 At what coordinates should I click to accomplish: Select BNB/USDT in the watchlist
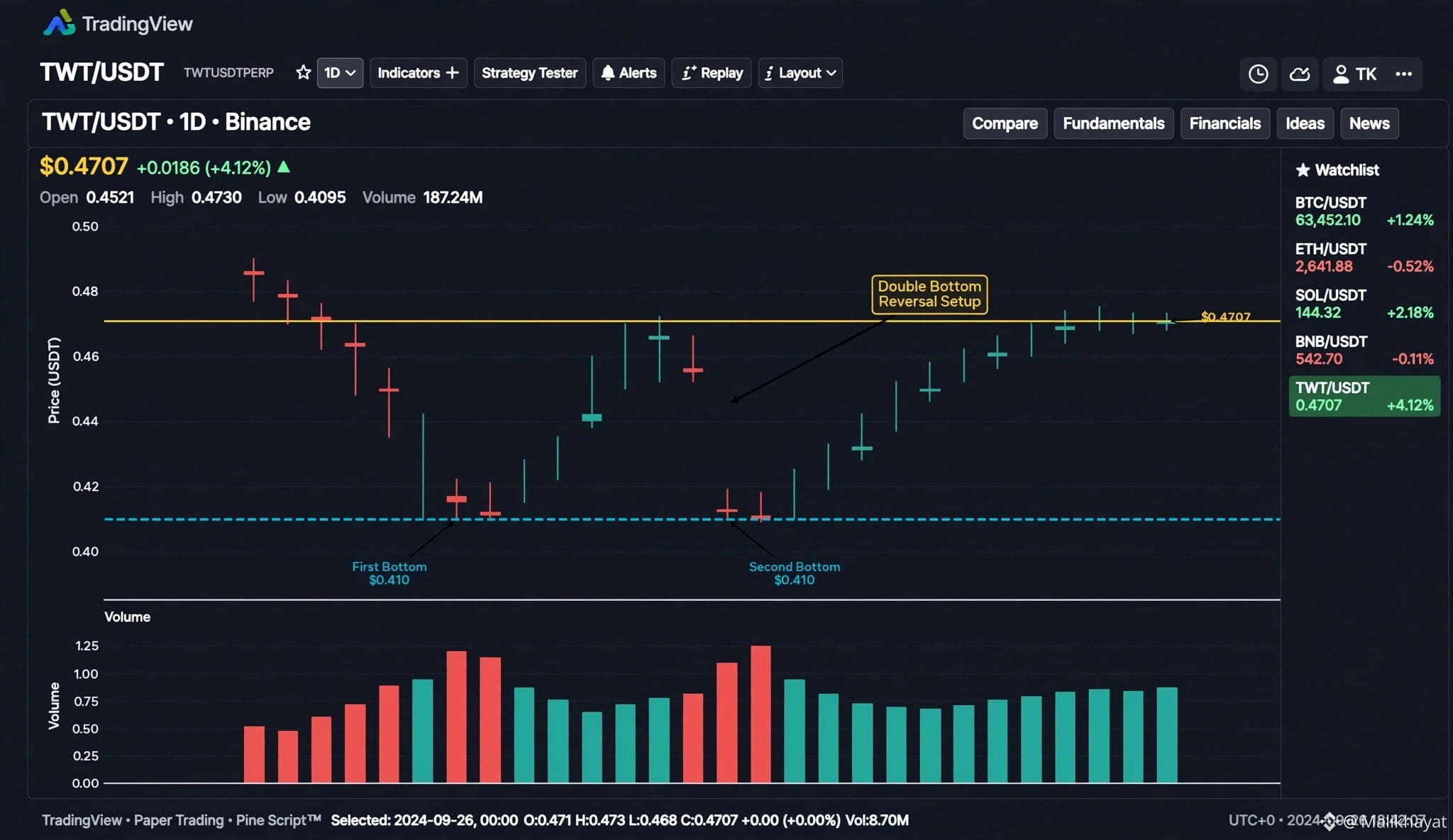click(x=1364, y=350)
